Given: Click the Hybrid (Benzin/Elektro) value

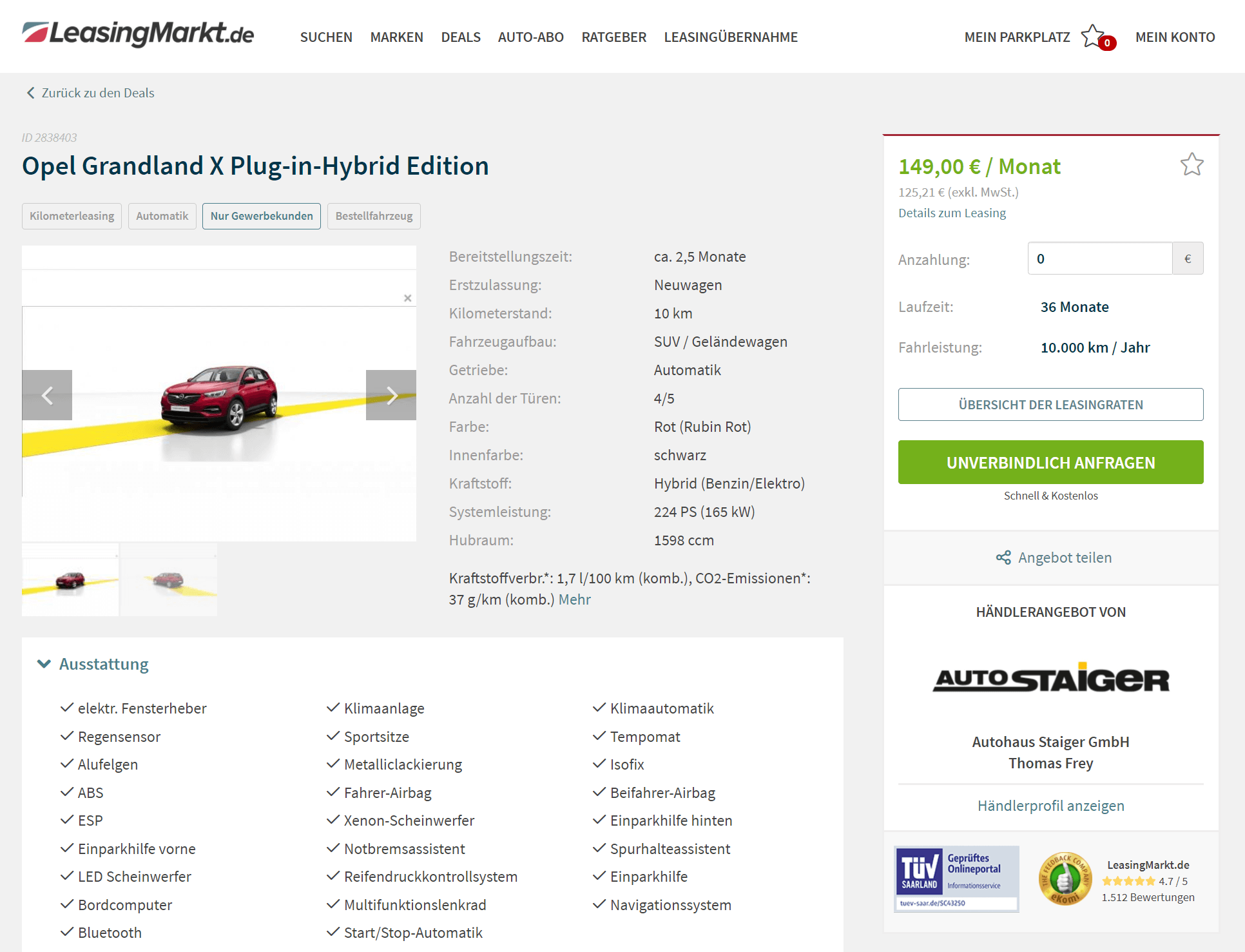Looking at the screenshot, I should point(729,483).
